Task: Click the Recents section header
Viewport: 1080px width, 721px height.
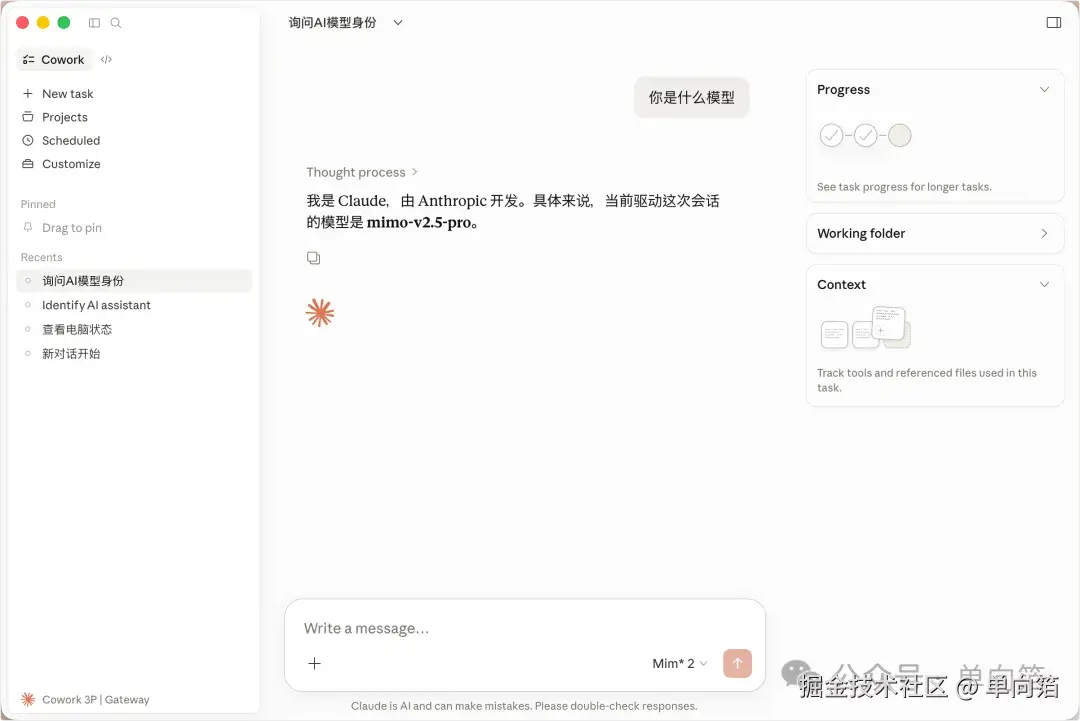Action: [41, 257]
